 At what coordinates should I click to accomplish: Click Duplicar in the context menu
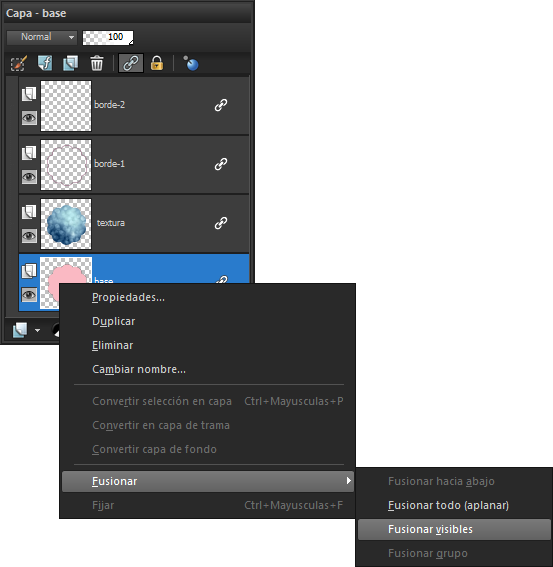pyautogui.click(x=114, y=321)
